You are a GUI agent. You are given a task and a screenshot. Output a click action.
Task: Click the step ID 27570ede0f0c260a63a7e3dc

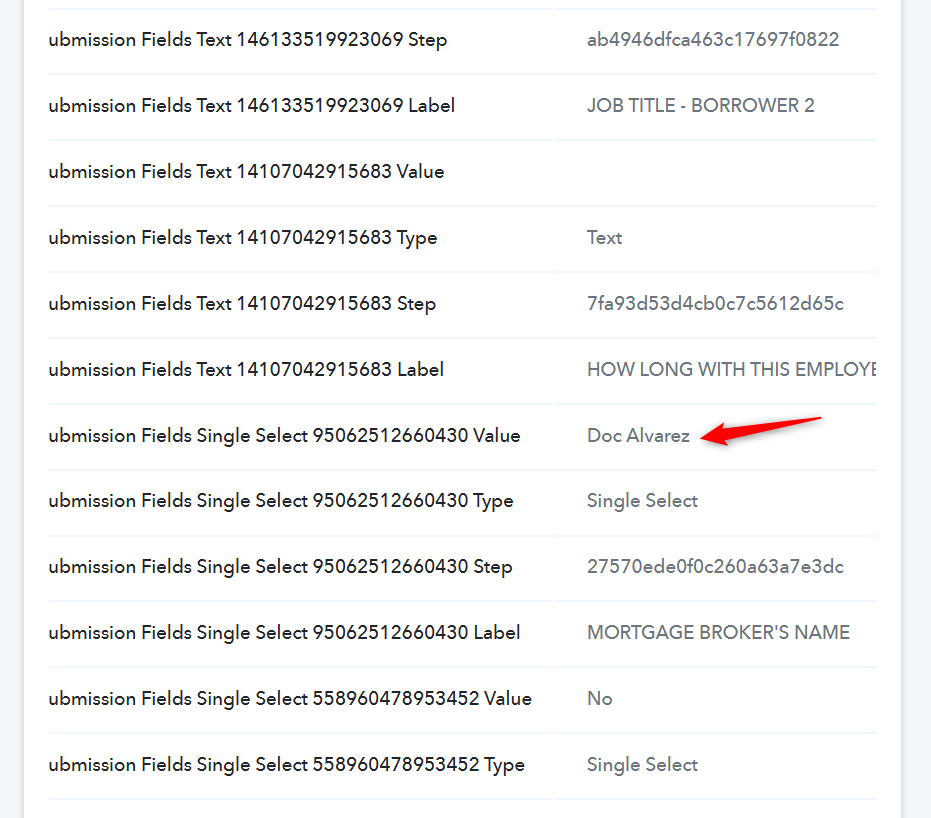point(715,566)
